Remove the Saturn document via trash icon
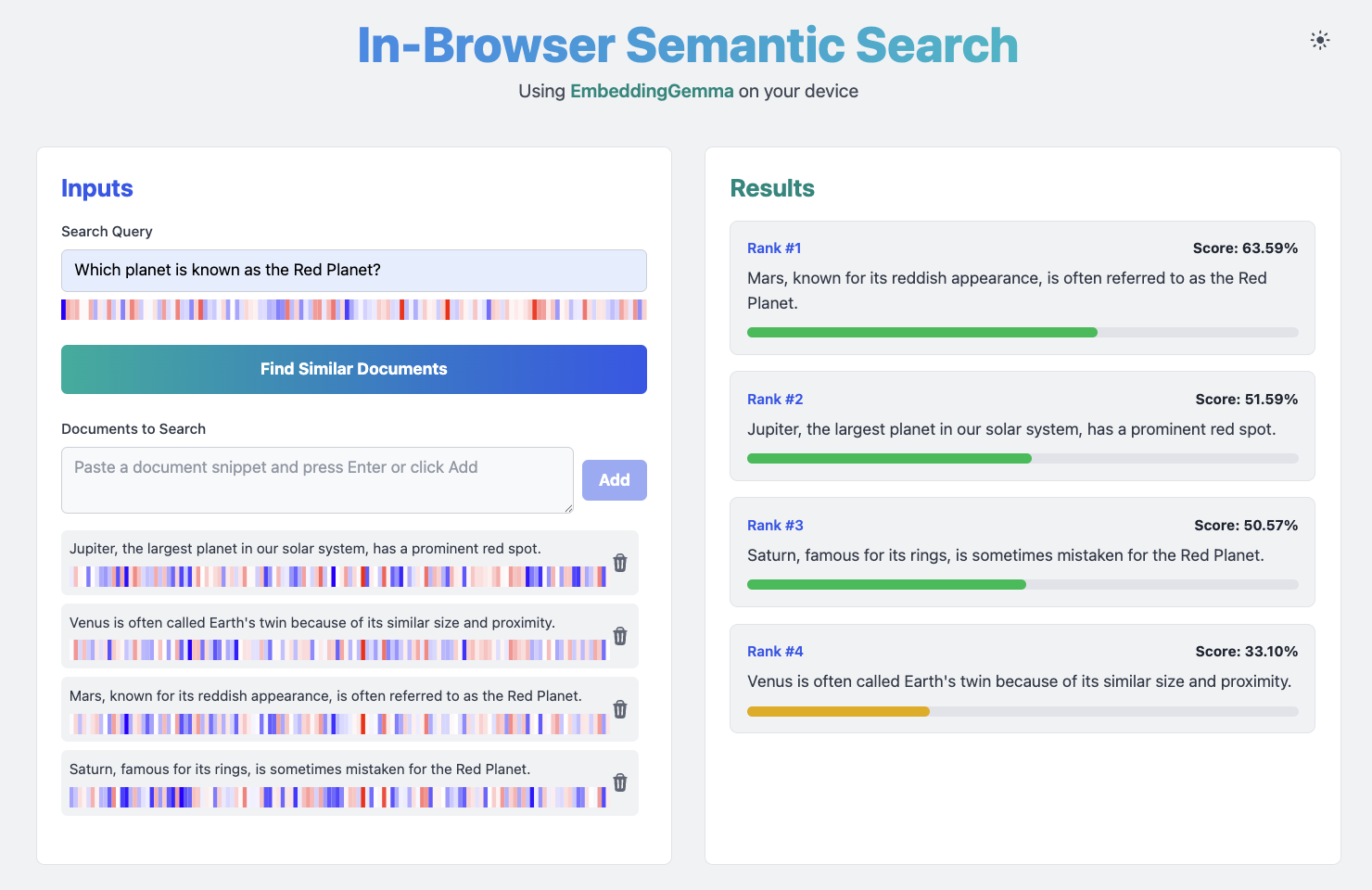This screenshot has height=890, width=1372. click(x=620, y=782)
